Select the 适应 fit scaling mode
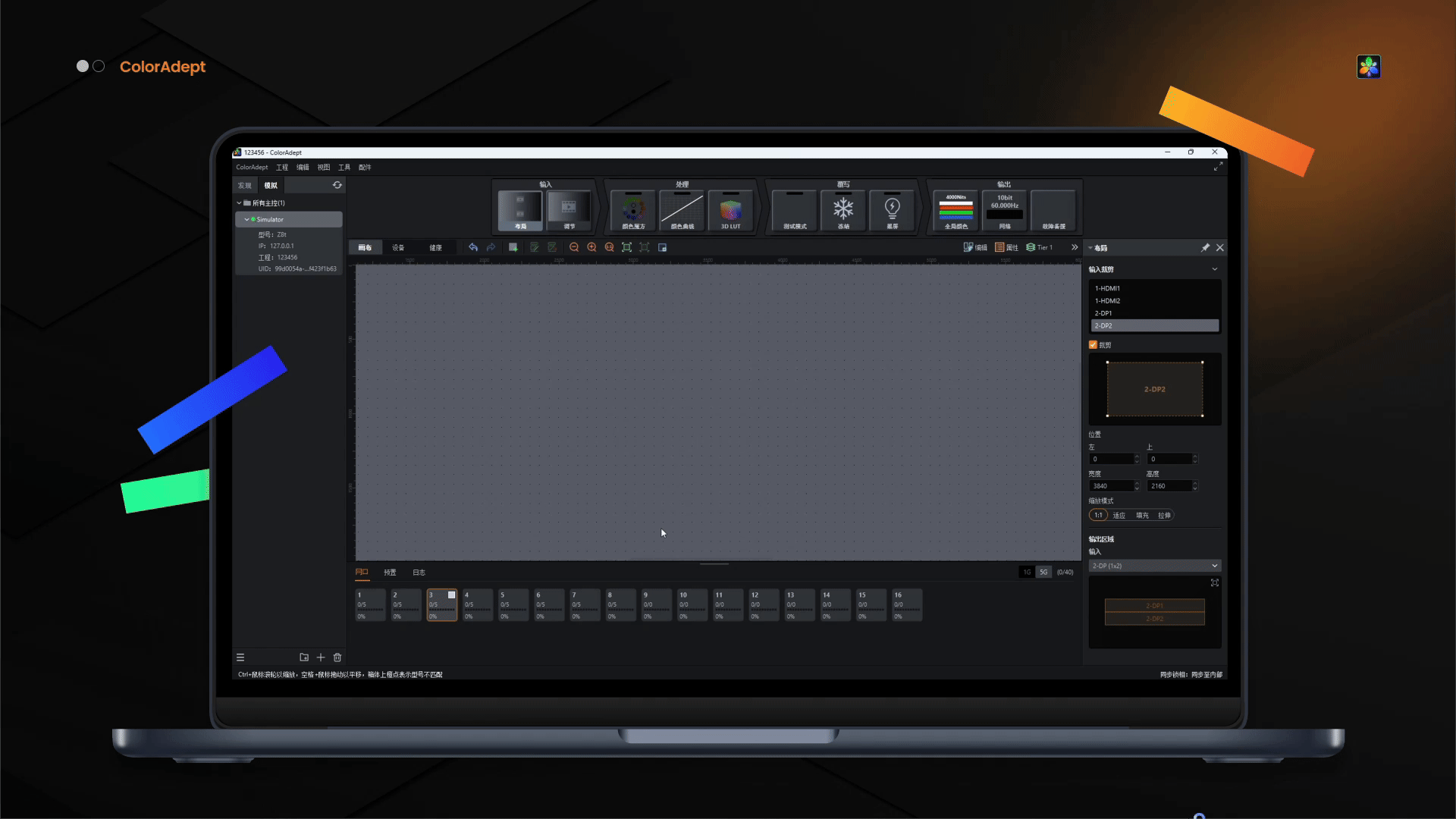Screen dimensions: 1456x819 (x=1119, y=515)
